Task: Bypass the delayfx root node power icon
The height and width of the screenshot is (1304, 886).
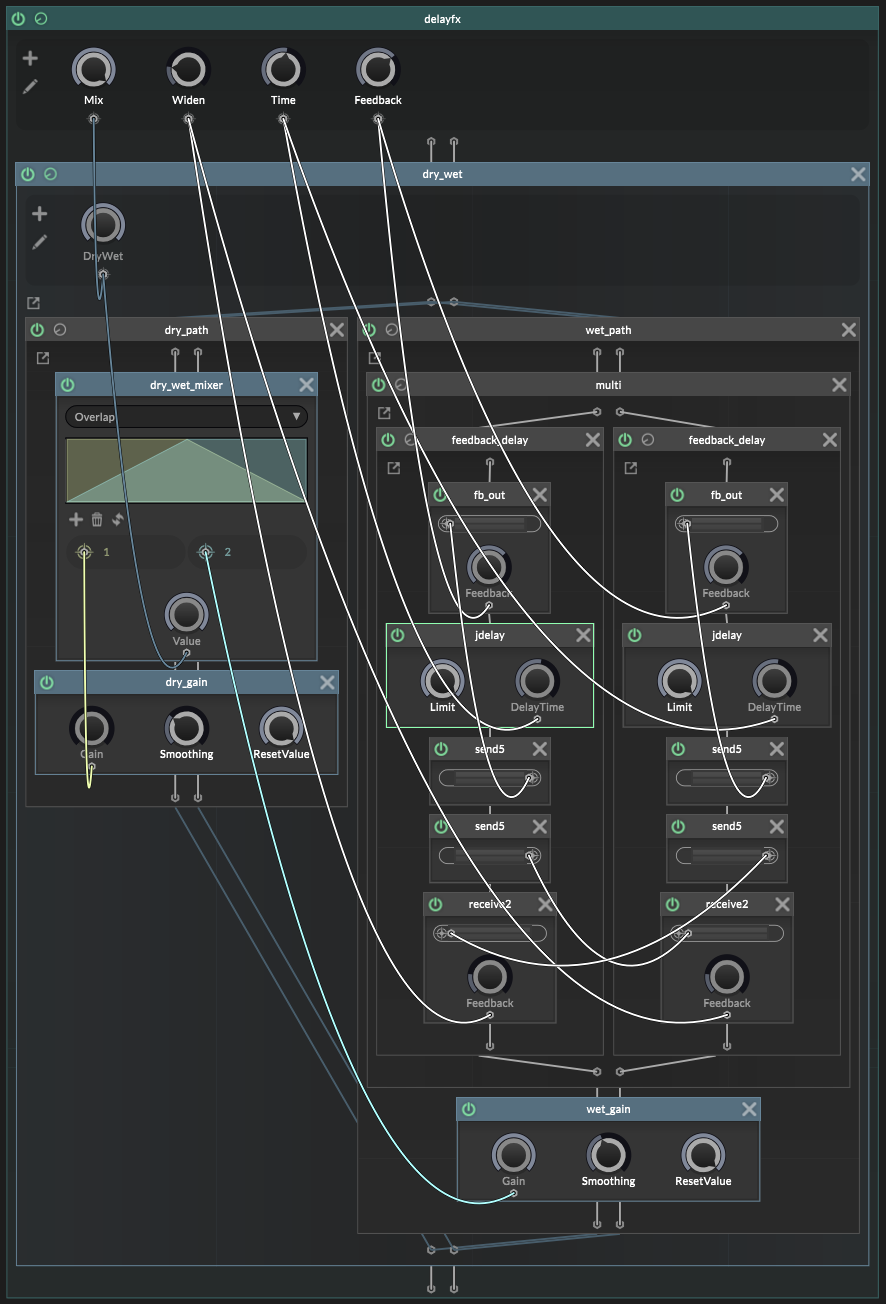Action: pyautogui.click(x=18, y=19)
